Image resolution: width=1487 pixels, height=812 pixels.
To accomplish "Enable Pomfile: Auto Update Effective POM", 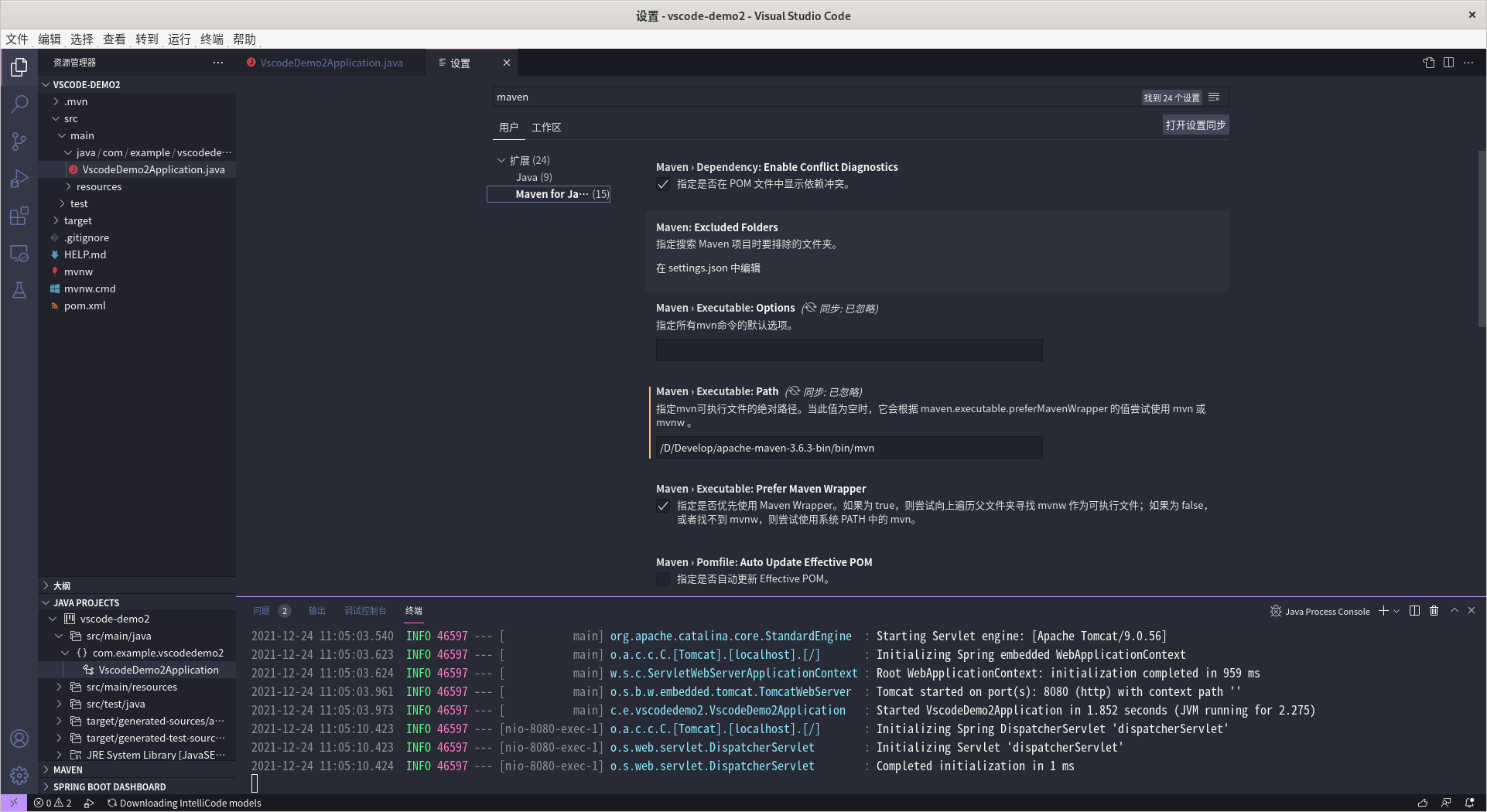I will (663, 579).
